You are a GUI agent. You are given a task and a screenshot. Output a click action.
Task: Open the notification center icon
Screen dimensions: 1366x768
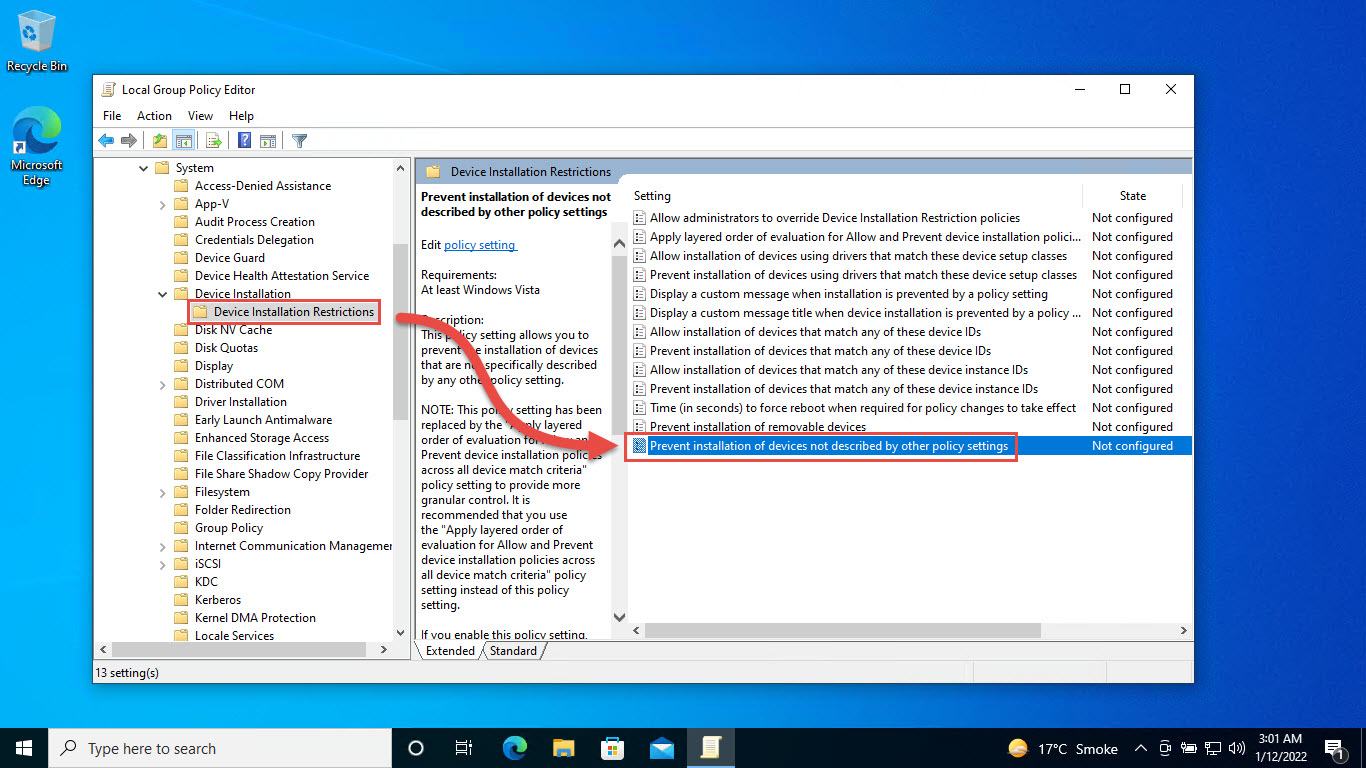[1333, 748]
